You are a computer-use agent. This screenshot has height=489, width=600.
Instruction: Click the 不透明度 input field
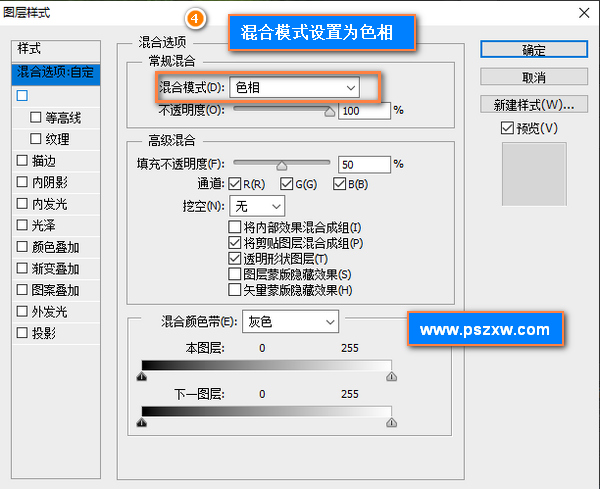pyautogui.click(x=364, y=111)
